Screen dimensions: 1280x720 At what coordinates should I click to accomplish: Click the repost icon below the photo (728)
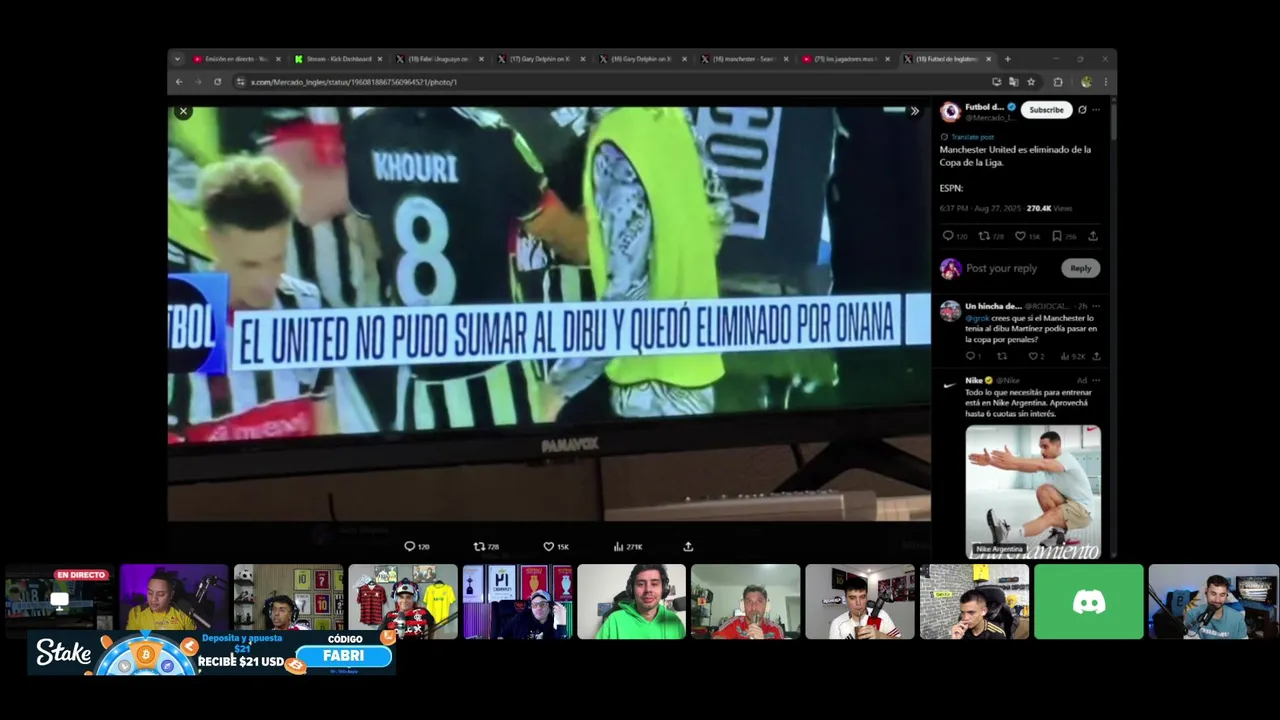tap(479, 546)
